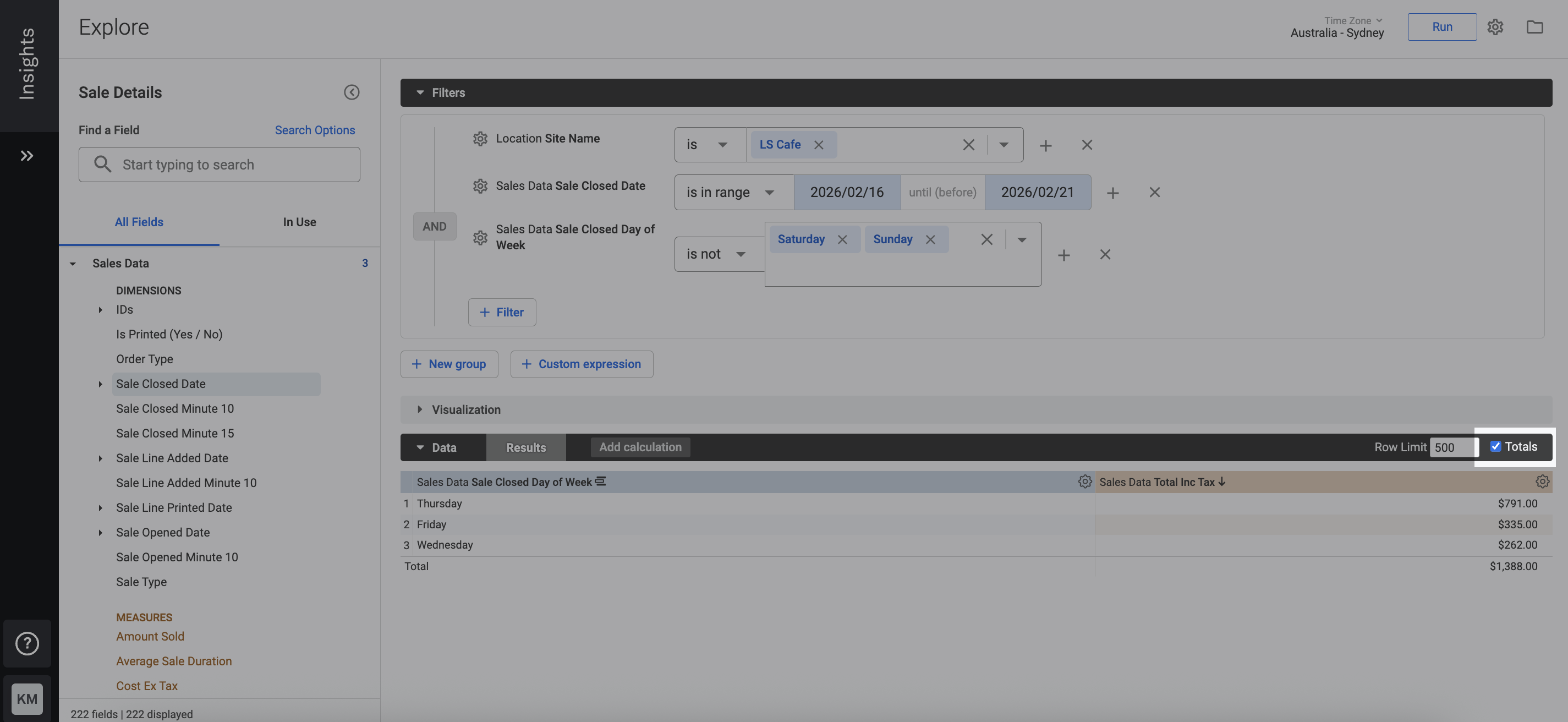Clear all Day of Week values
Viewport: 1568px width, 722px height.
pyautogui.click(x=986, y=240)
